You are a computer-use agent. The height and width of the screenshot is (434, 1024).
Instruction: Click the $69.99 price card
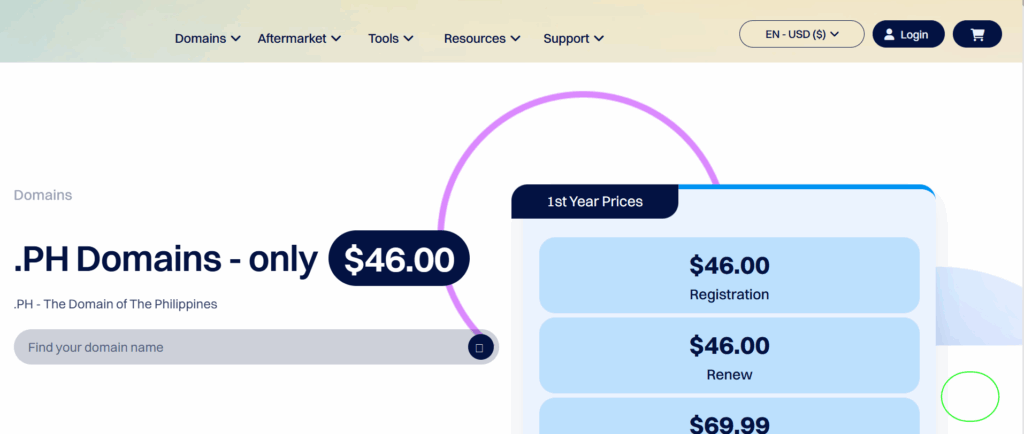[729, 416]
